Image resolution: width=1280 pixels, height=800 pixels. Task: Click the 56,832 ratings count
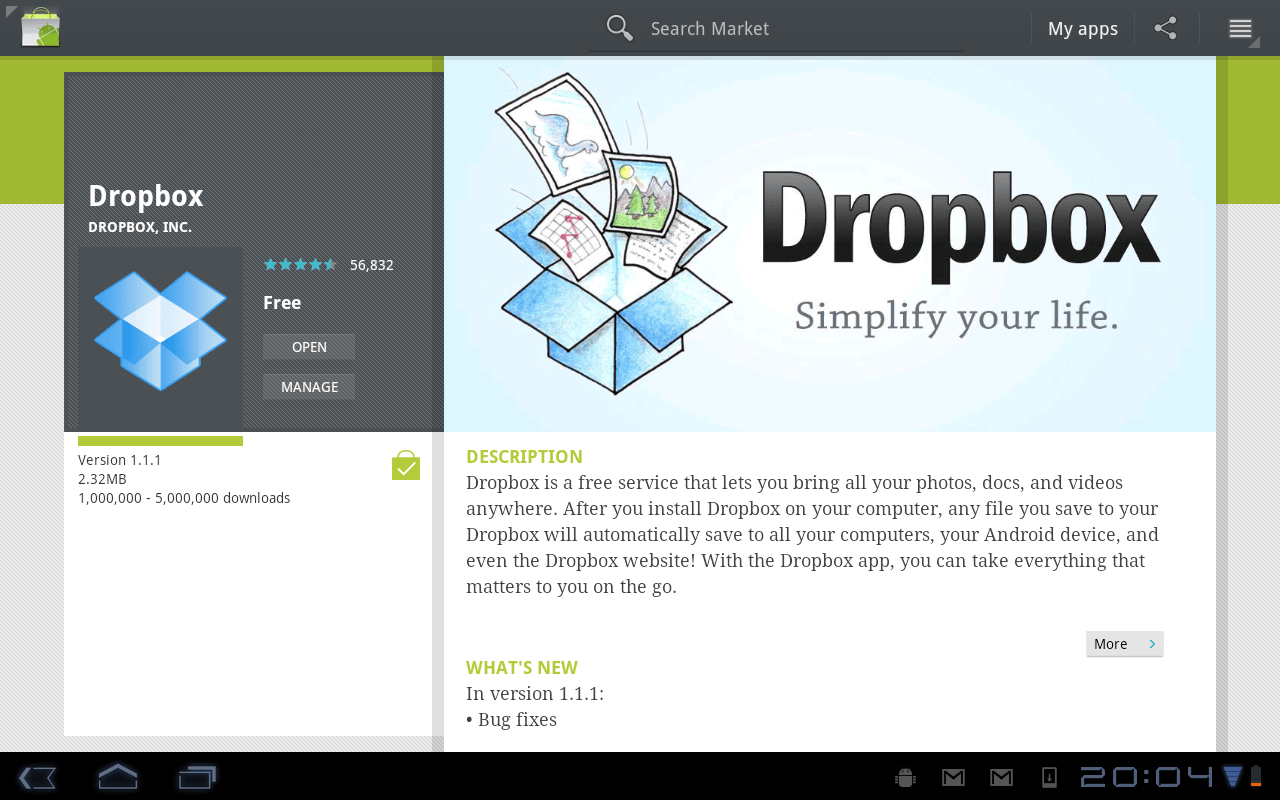click(x=372, y=265)
